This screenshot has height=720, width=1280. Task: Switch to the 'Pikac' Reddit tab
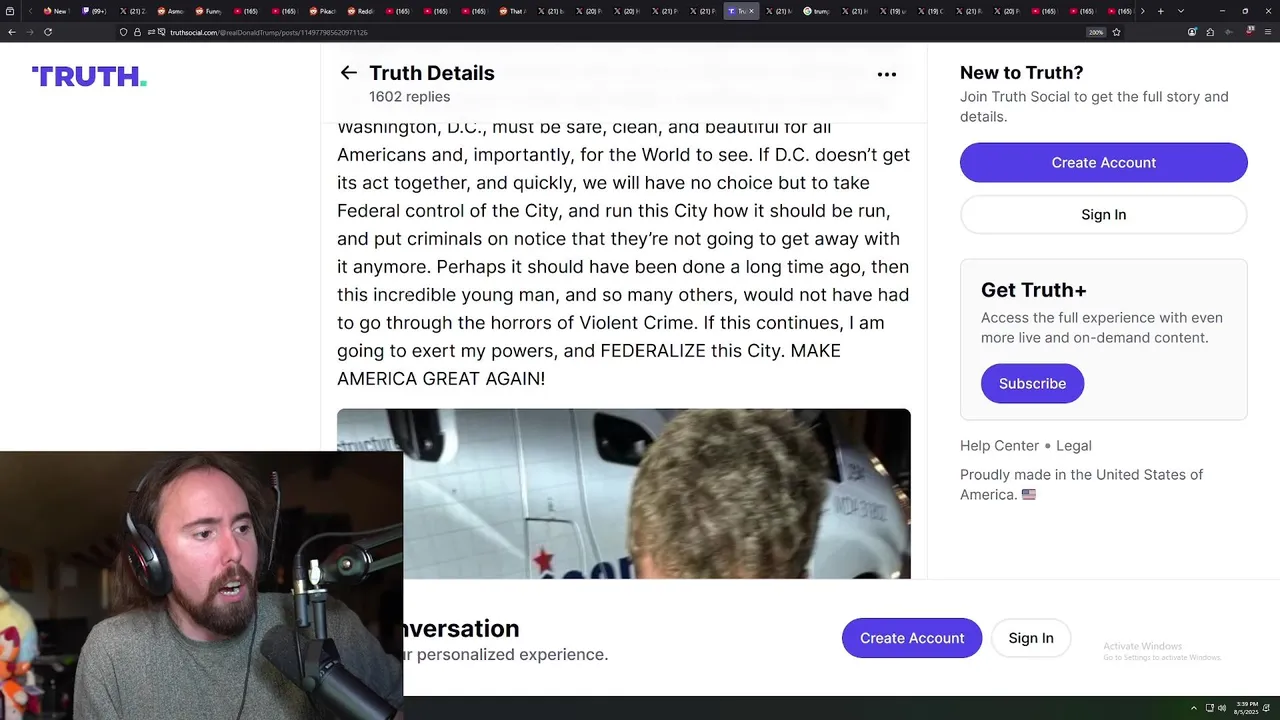321,11
